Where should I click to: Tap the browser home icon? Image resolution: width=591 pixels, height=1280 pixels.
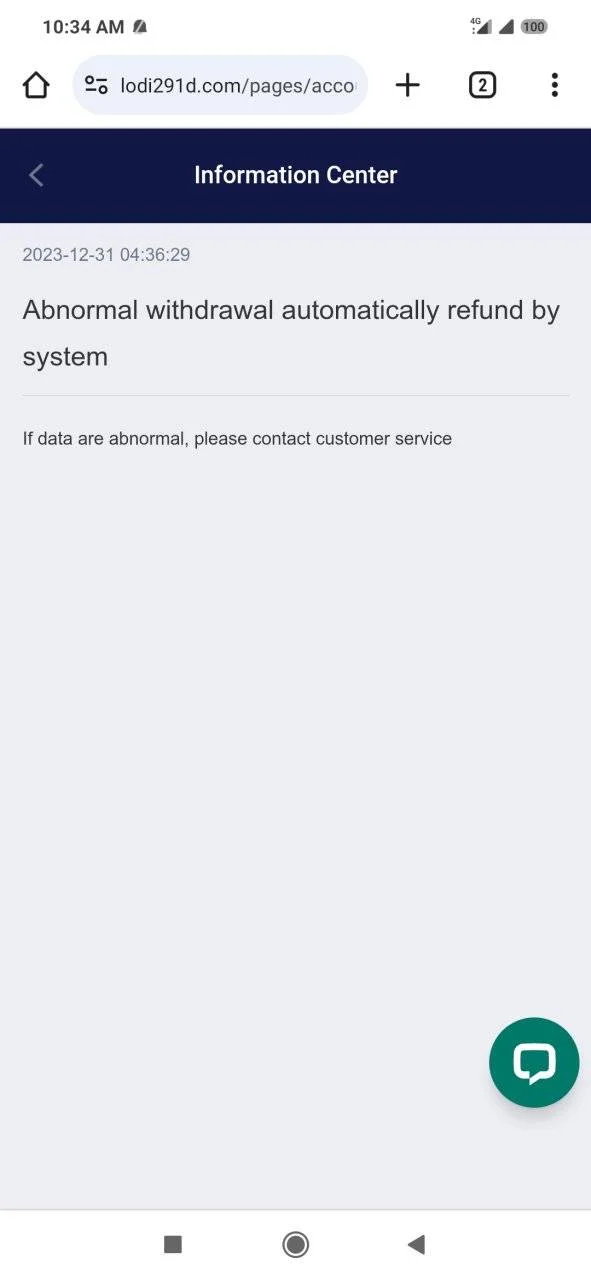point(36,85)
